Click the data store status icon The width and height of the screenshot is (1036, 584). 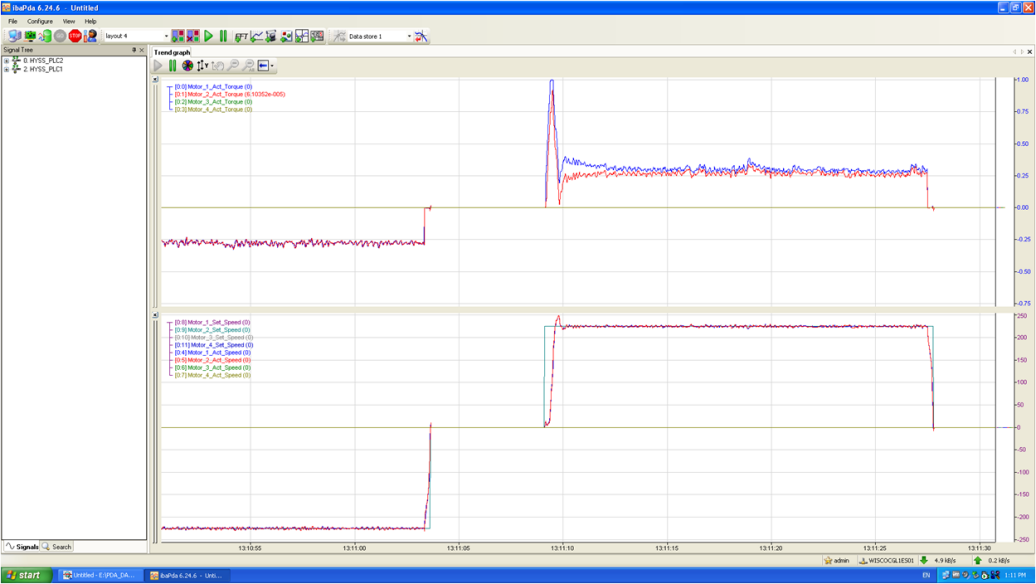click(x=339, y=36)
